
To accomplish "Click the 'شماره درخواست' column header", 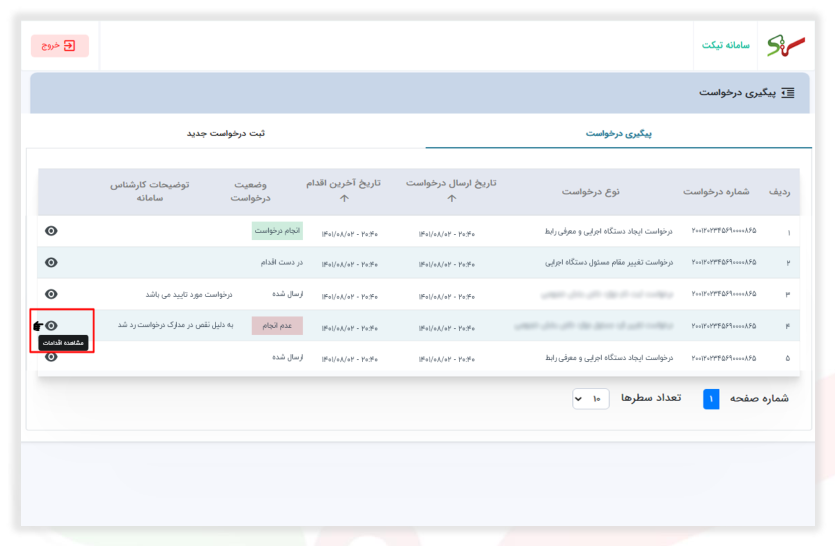I will tap(716, 192).
